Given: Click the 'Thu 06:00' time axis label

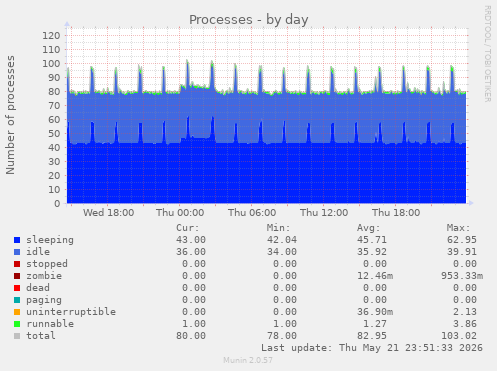Looking at the screenshot, I should tap(252, 213).
